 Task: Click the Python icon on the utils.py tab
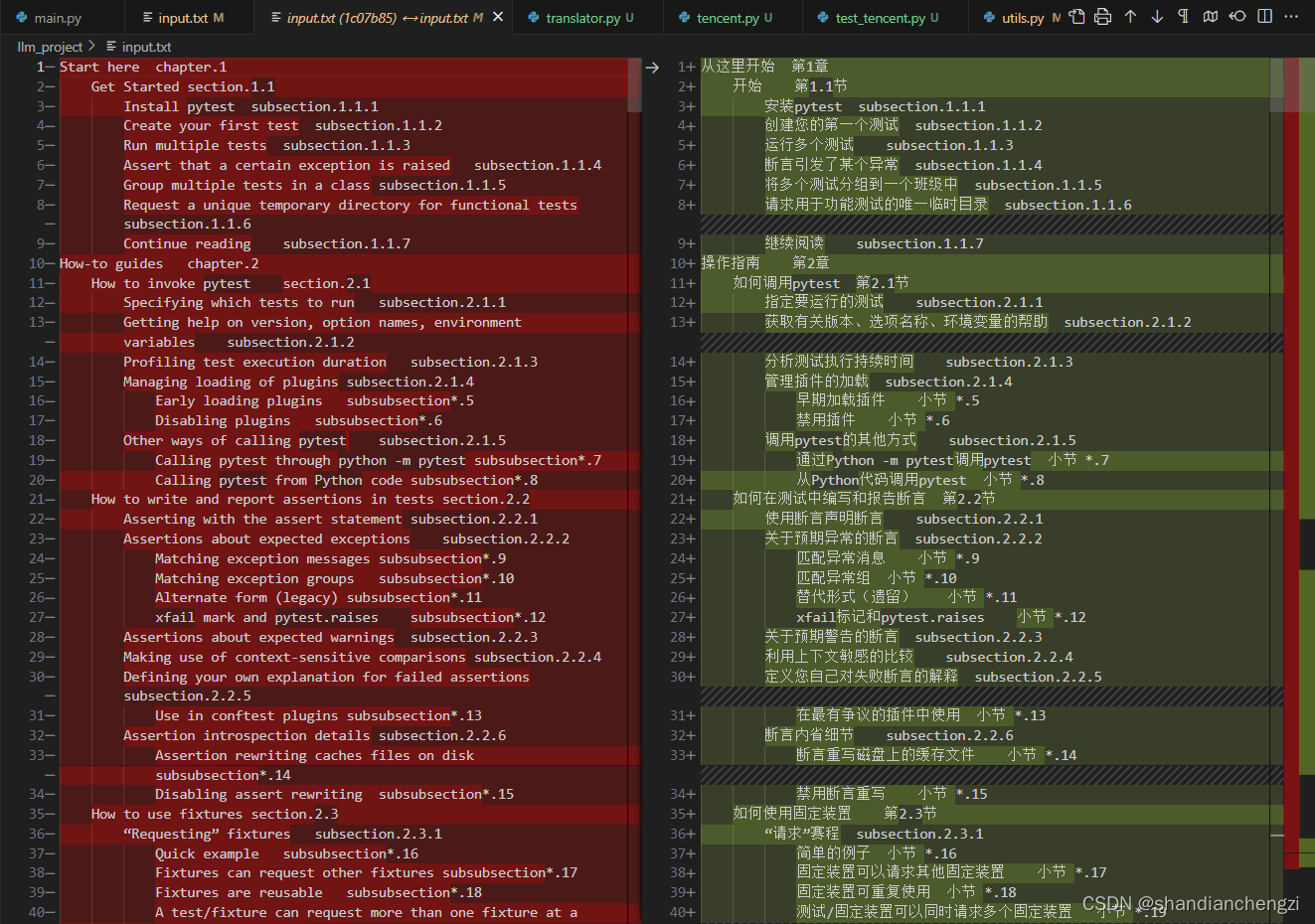click(989, 18)
